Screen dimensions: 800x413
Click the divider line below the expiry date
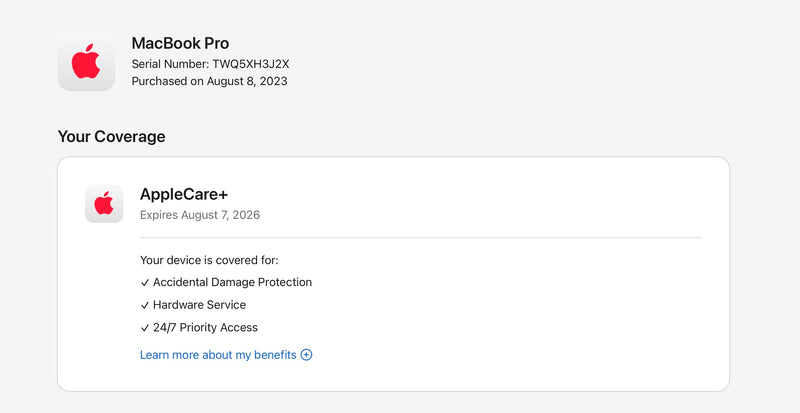[420, 238]
